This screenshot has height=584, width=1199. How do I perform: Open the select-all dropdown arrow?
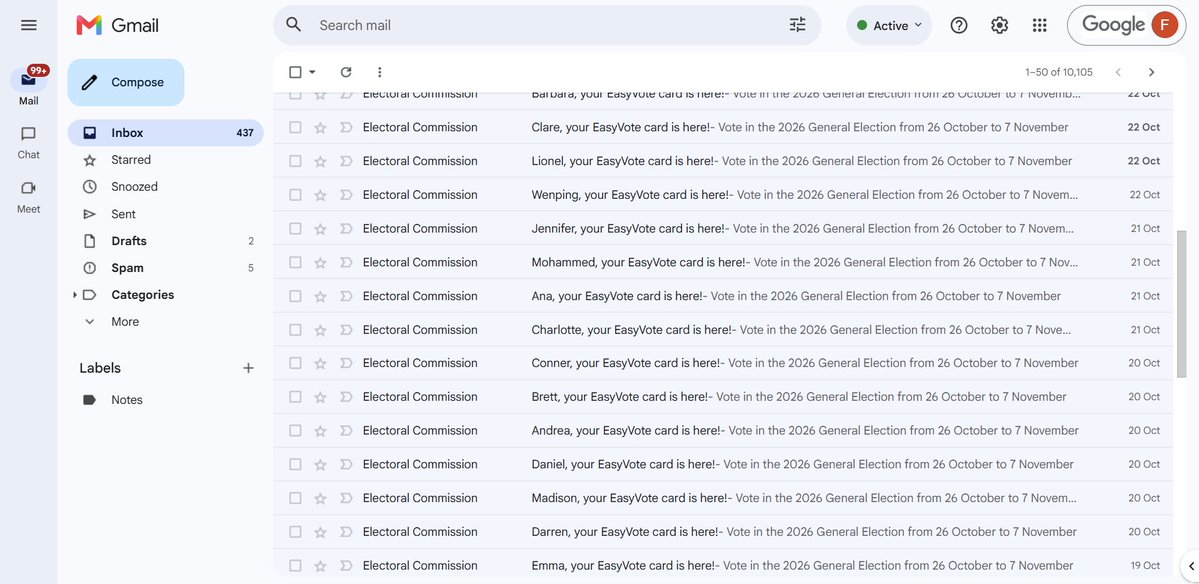point(312,72)
